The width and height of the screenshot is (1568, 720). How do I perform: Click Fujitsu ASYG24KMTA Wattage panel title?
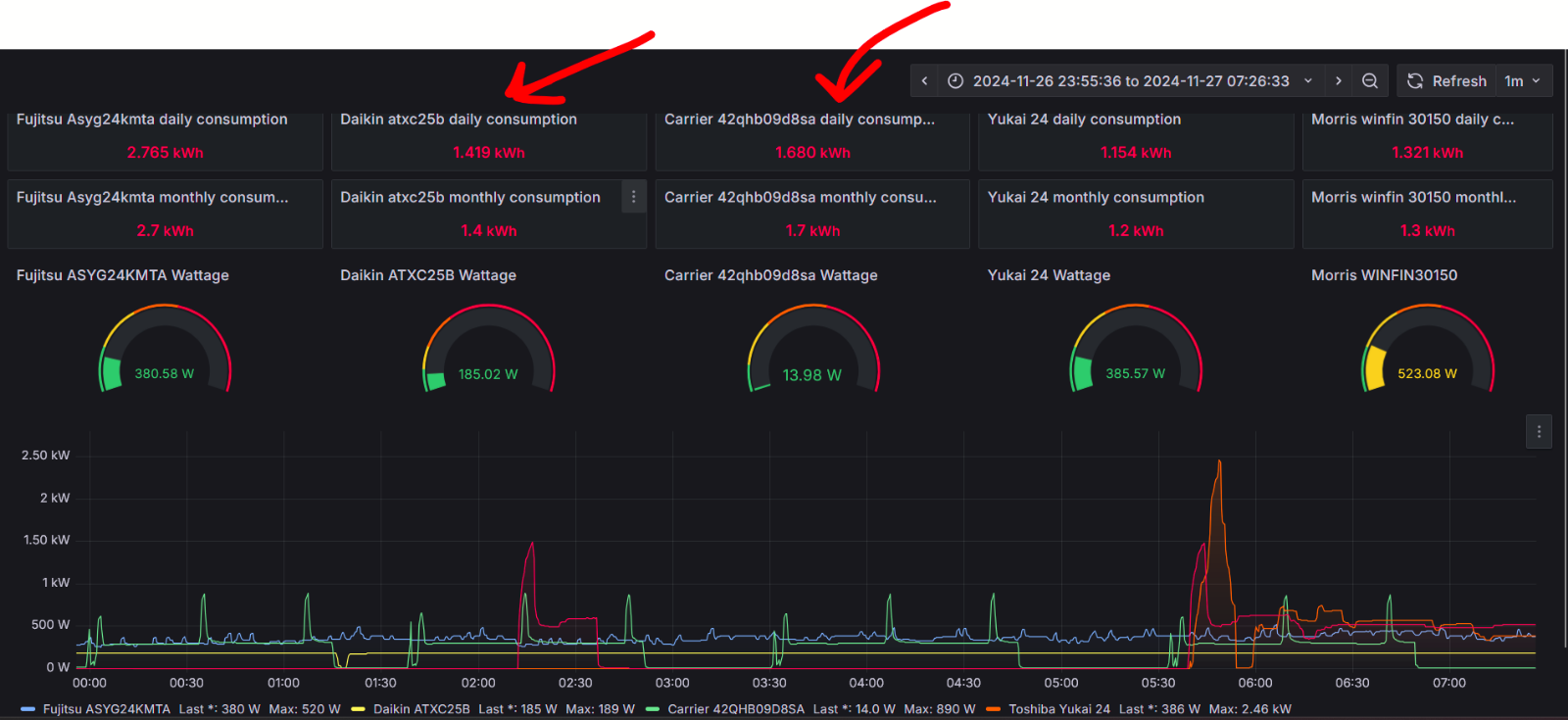122,276
